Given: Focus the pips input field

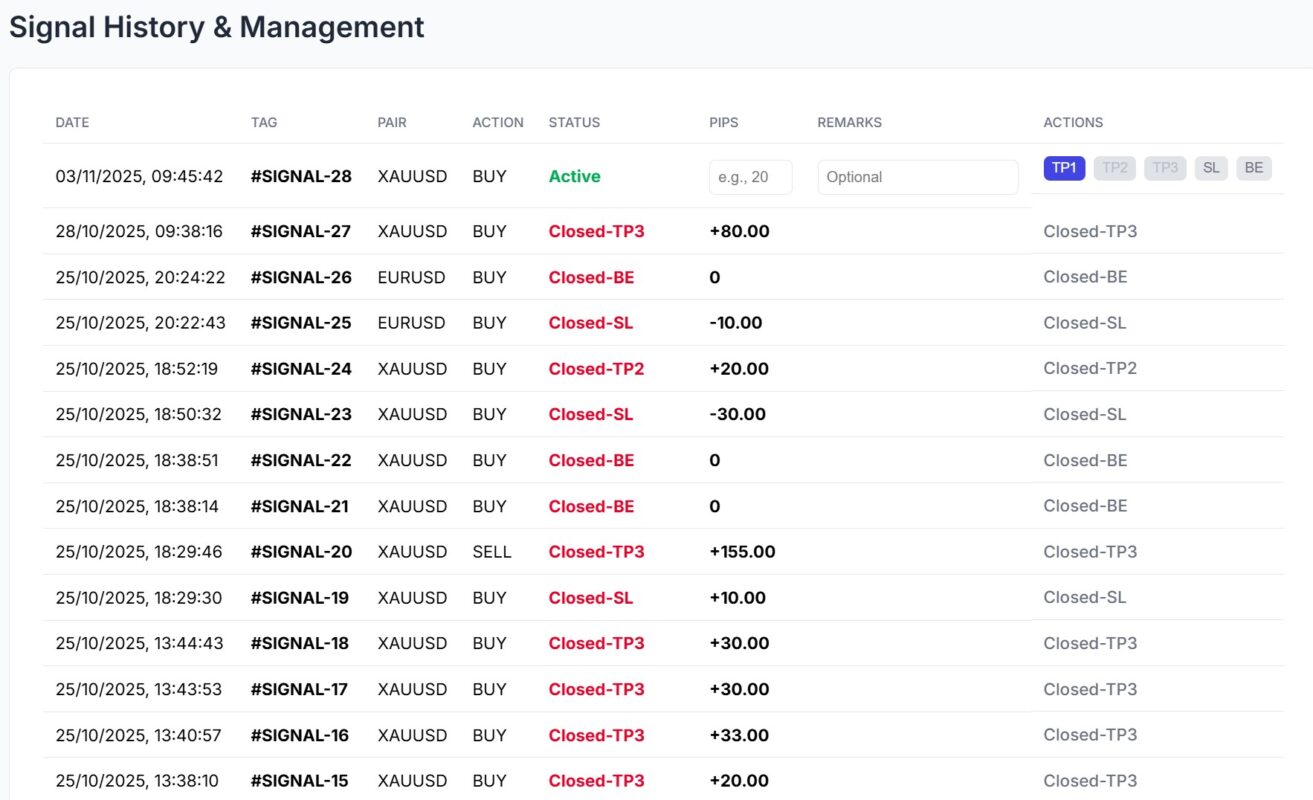Looking at the screenshot, I should pos(750,177).
